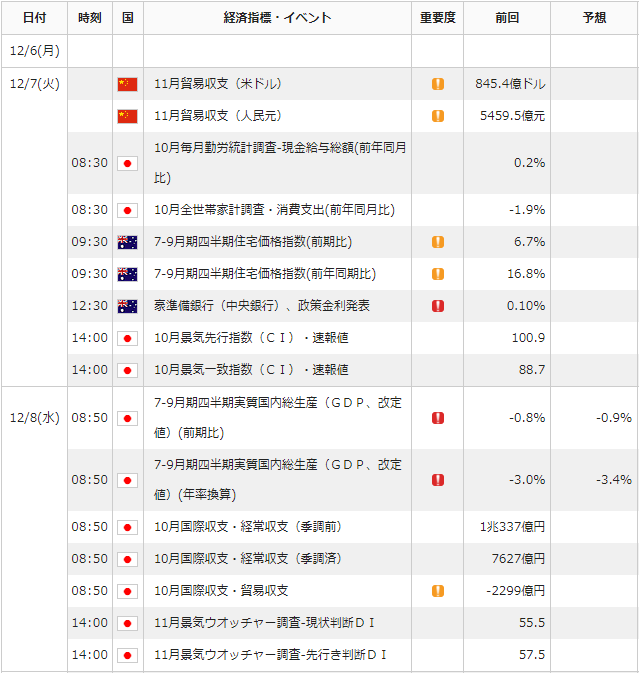
Task: Click Japan flag in 10月毎月勤労統計調査 row
Action: (x=127, y=164)
